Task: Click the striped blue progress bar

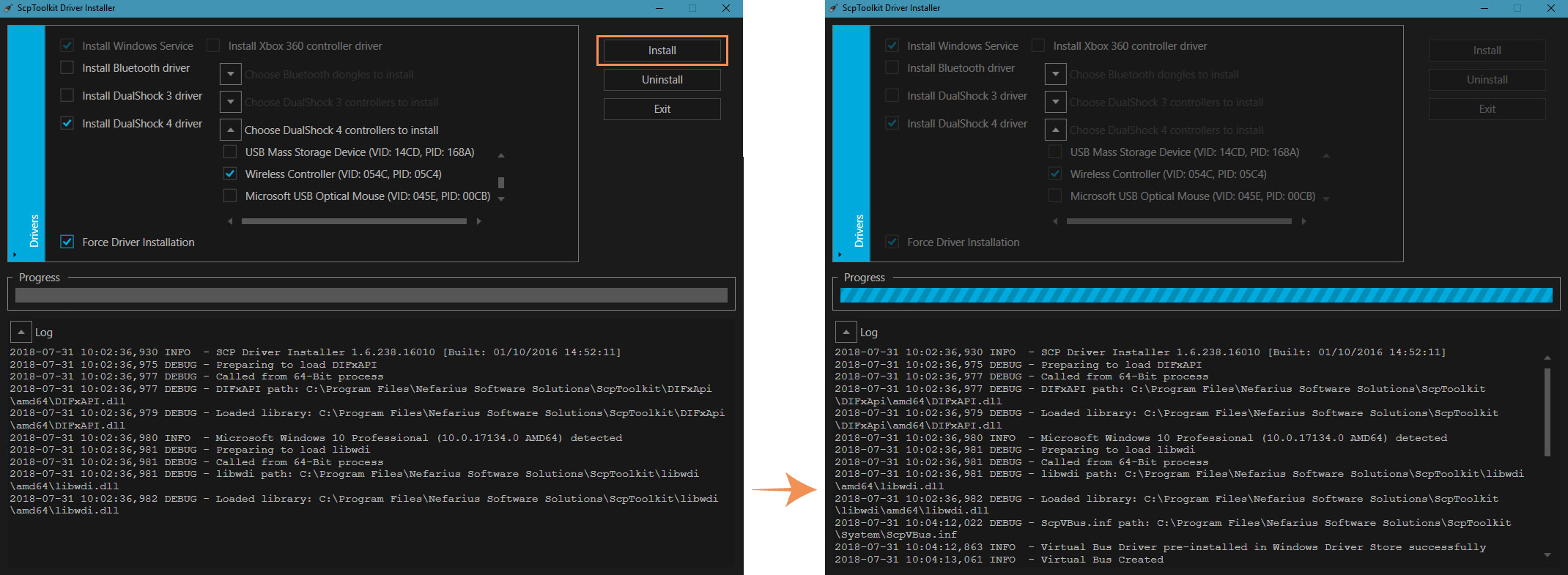Action: click(1196, 295)
